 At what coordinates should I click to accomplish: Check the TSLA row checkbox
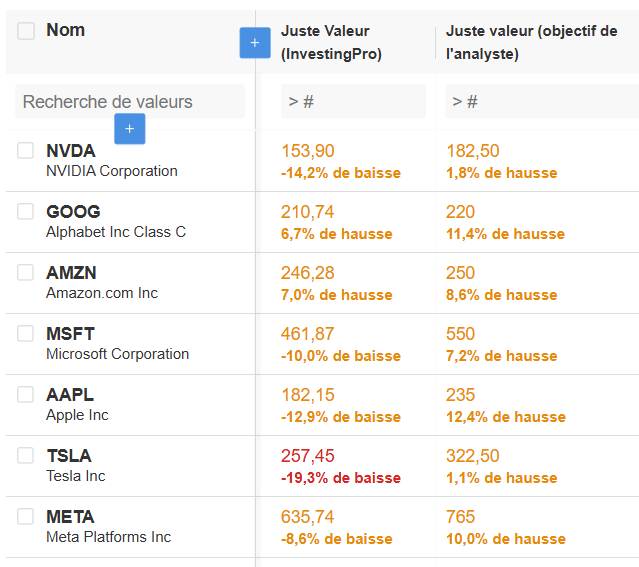click(26, 456)
